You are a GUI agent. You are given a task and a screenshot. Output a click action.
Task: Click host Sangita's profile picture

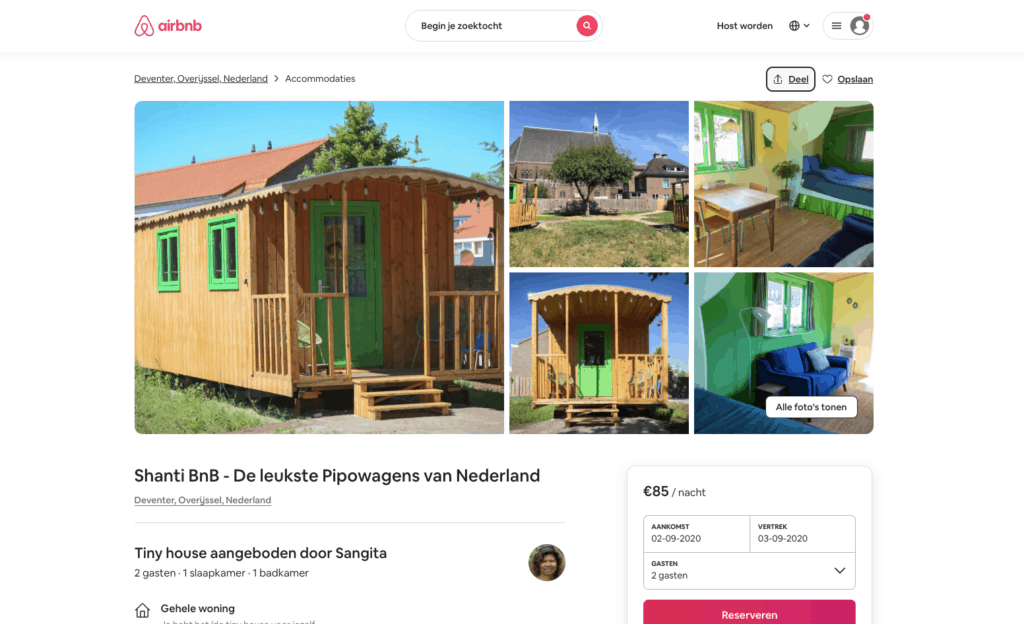click(x=547, y=562)
